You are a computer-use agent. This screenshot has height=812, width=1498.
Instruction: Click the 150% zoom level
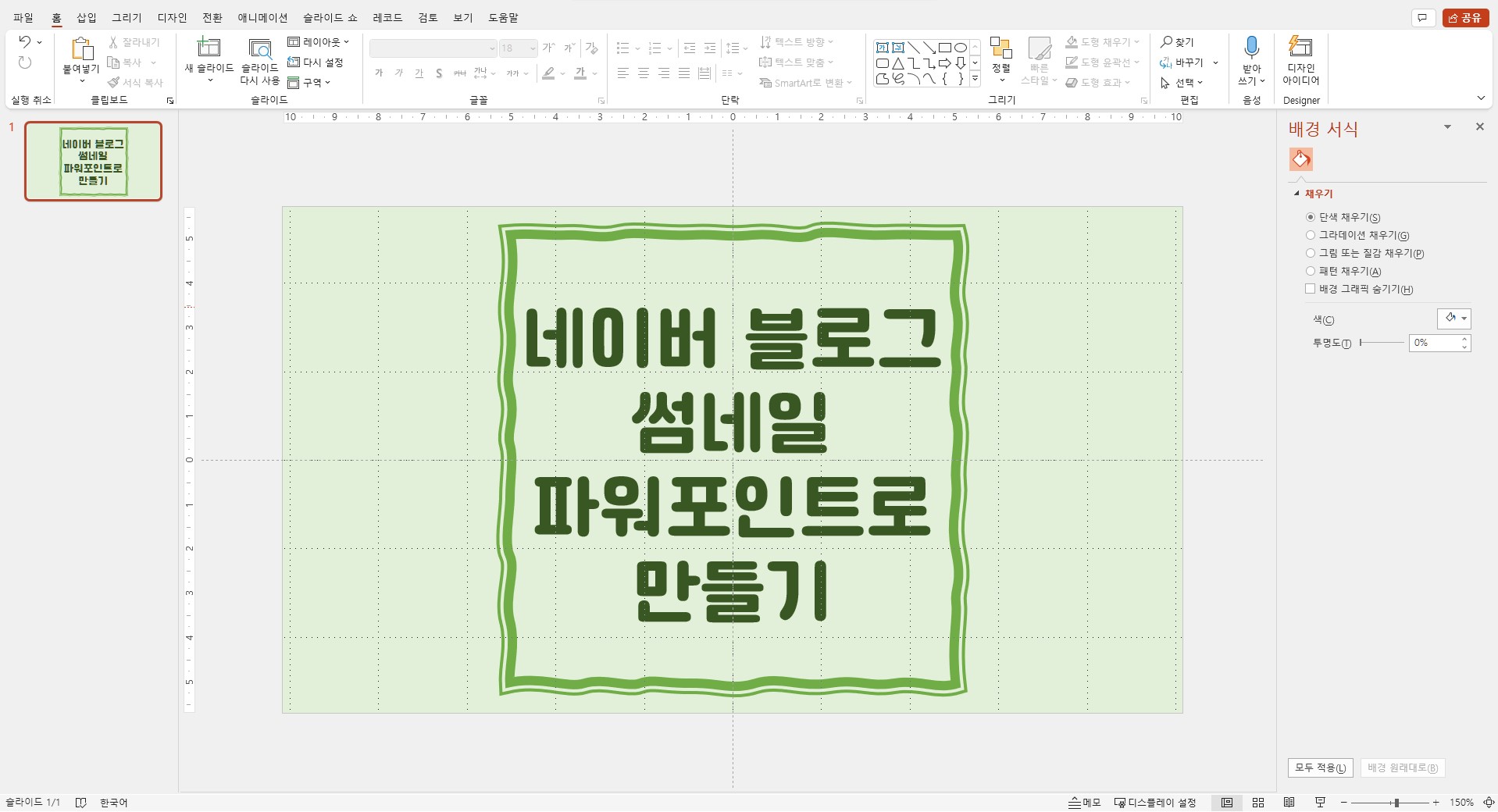(1461, 803)
